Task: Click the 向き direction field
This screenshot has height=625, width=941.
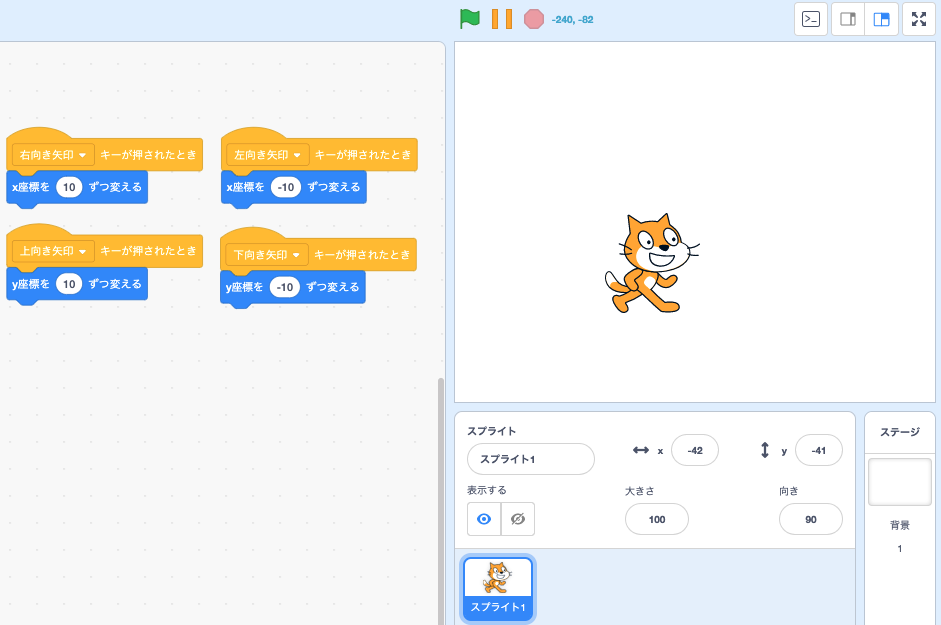Action: (x=811, y=519)
